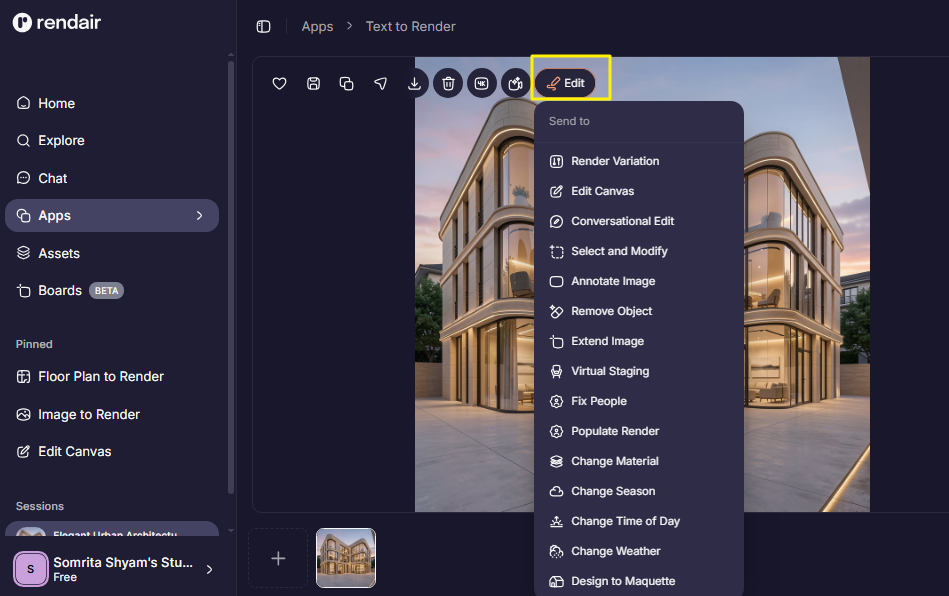This screenshot has height=596, width=949.
Task: Click the copy icon in the render toolbar
Action: tap(346, 84)
